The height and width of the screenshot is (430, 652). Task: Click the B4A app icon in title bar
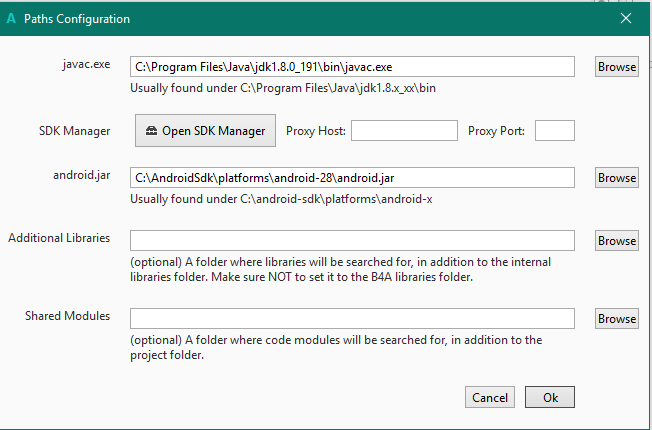pos(11,18)
